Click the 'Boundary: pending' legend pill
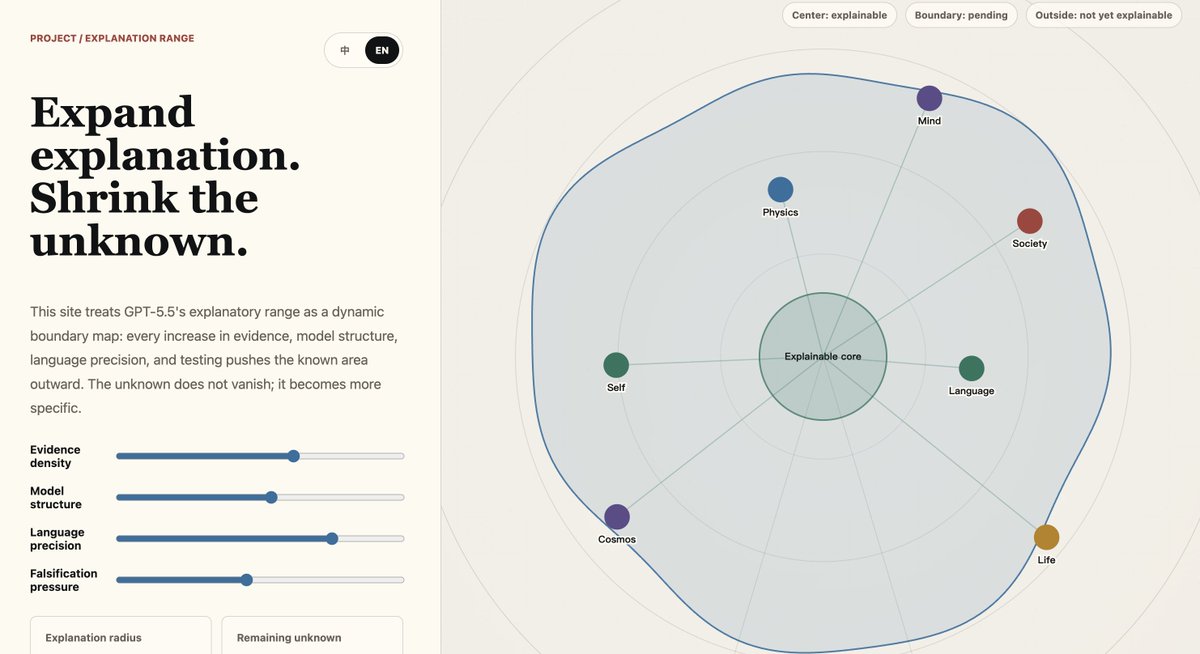Viewport: 1200px width, 654px height. point(961,15)
